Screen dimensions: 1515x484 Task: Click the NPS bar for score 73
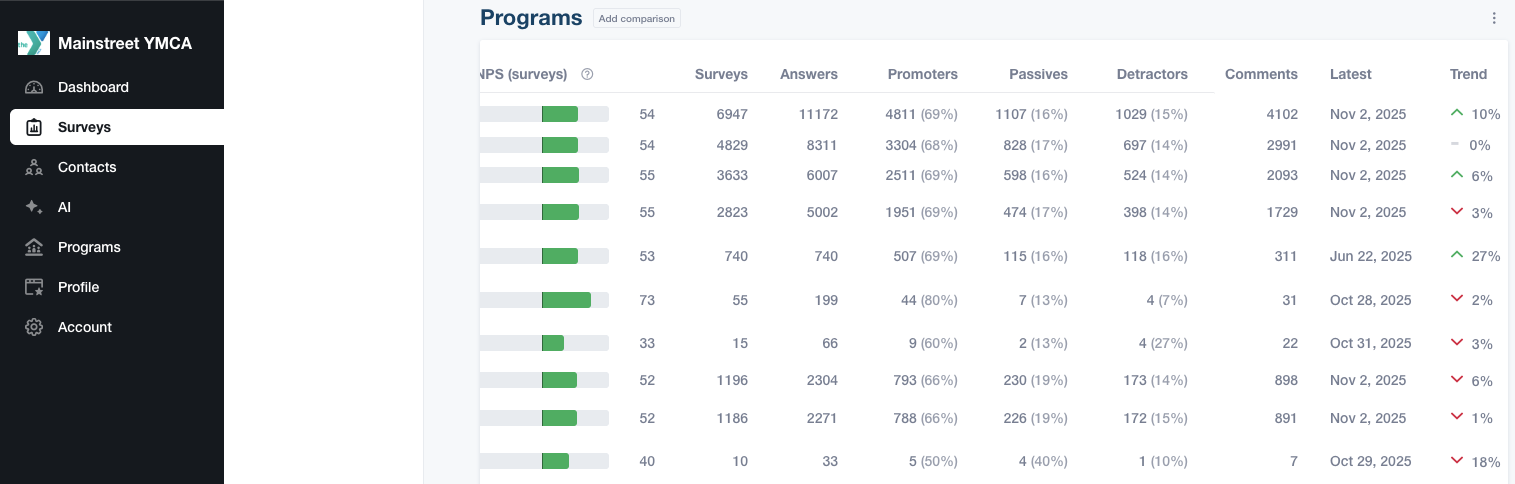pyautogui.click(x=566, y=300)
